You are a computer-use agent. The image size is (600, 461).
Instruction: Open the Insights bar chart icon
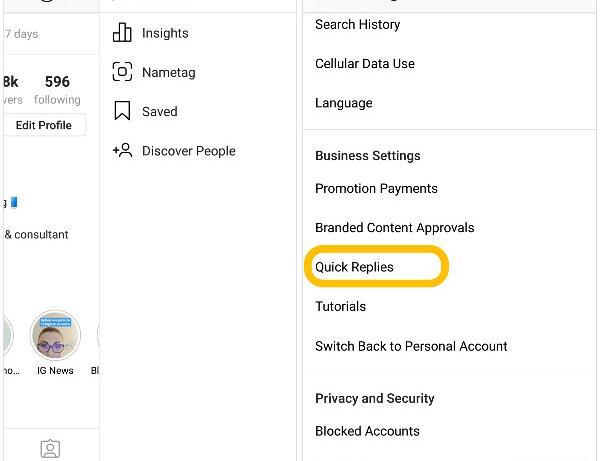[122, 33]
